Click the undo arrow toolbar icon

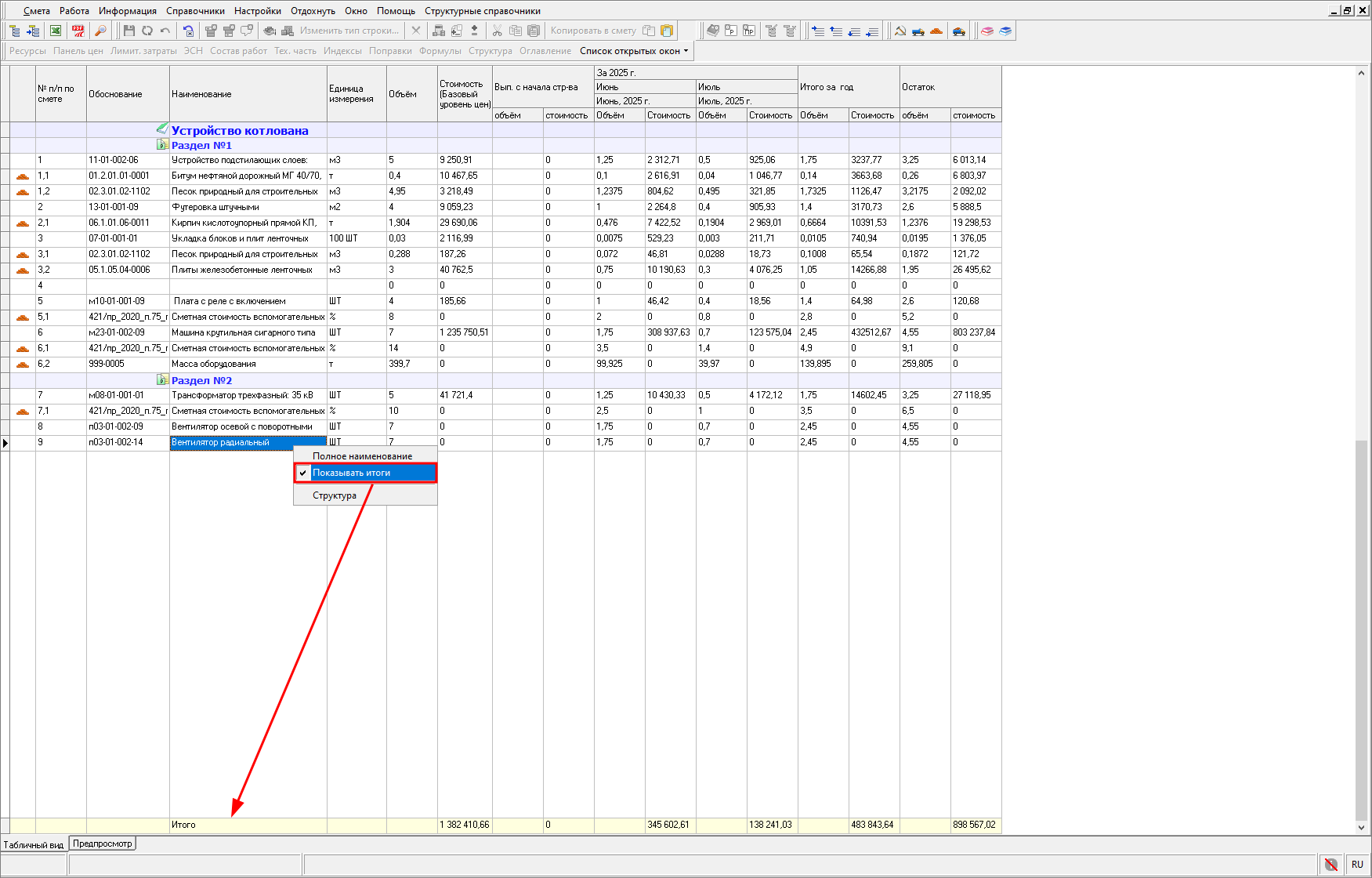[165, 31]
